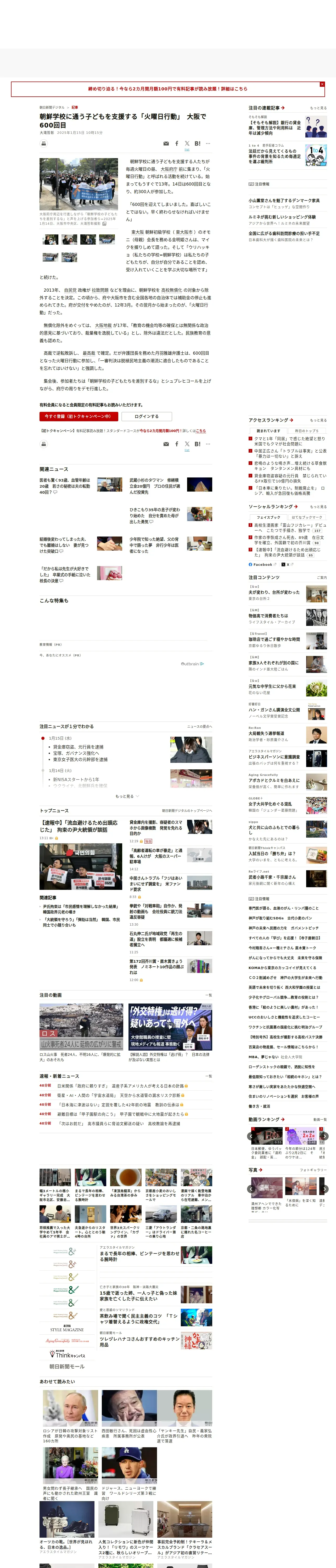Select 昨日のトップ5 ranking tab
The height and width of the screenshot is (1568, 336).
click(x=307, y=430)
